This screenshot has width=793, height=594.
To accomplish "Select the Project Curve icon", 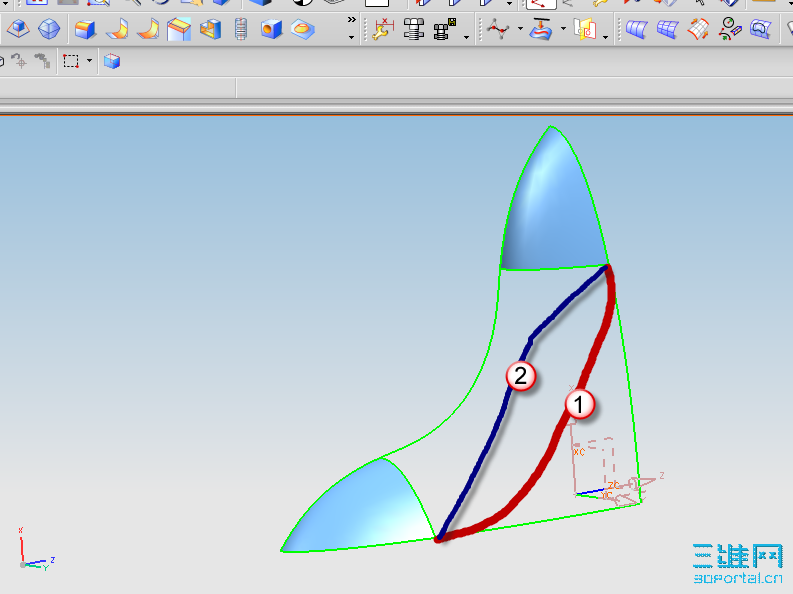I will [x=541, y=29].
